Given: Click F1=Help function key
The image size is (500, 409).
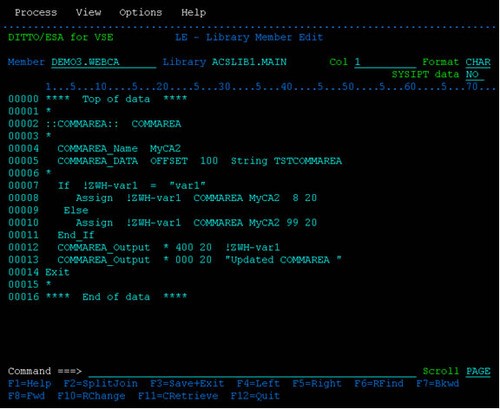Looking at the screenshot, I should [x=30, y=384].
